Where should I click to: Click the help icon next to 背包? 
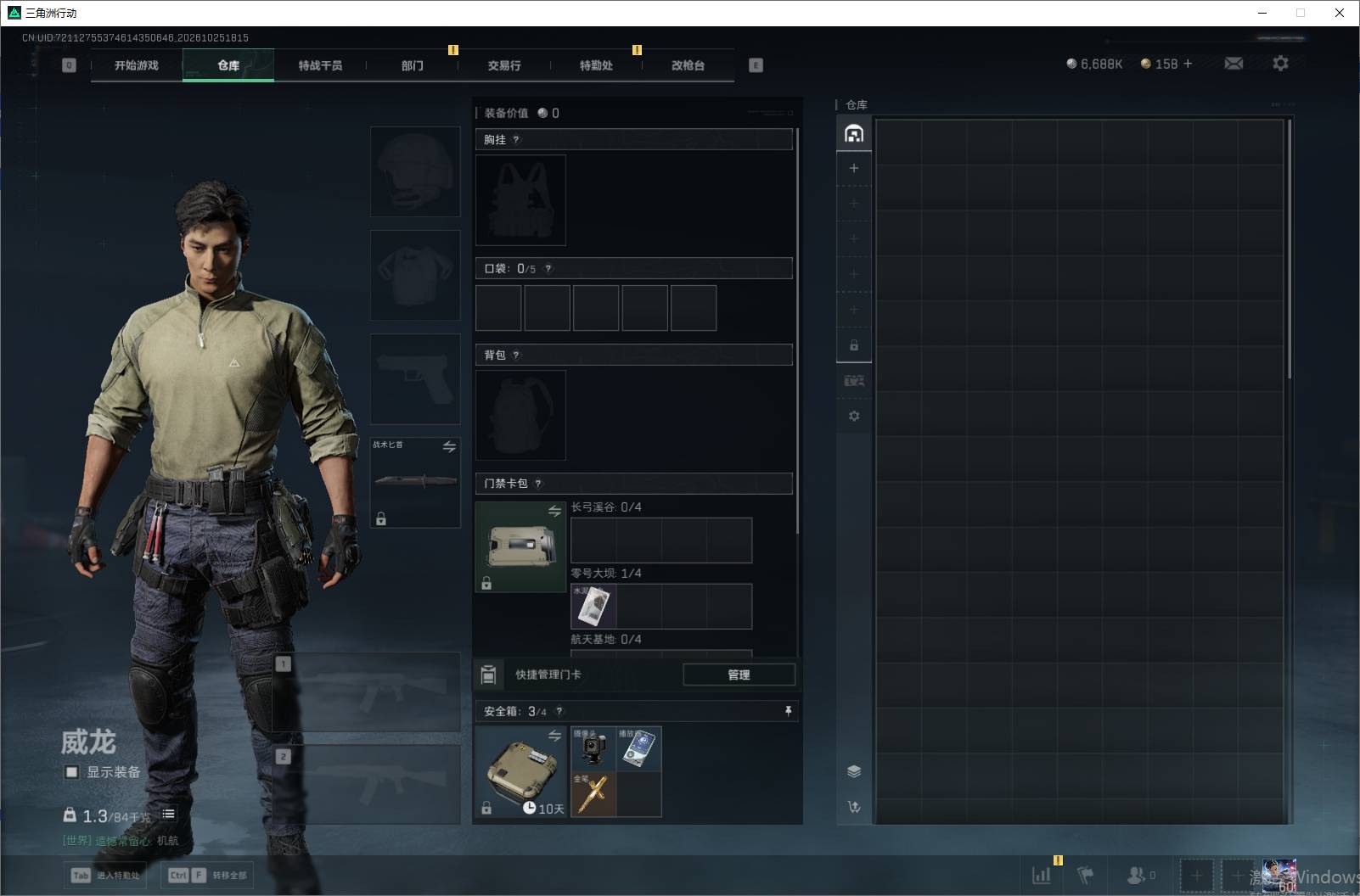(x=516, y=356)
